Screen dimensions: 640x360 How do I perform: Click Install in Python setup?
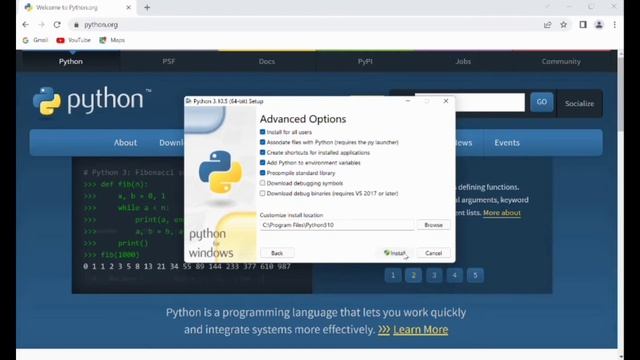click(395, 253)
